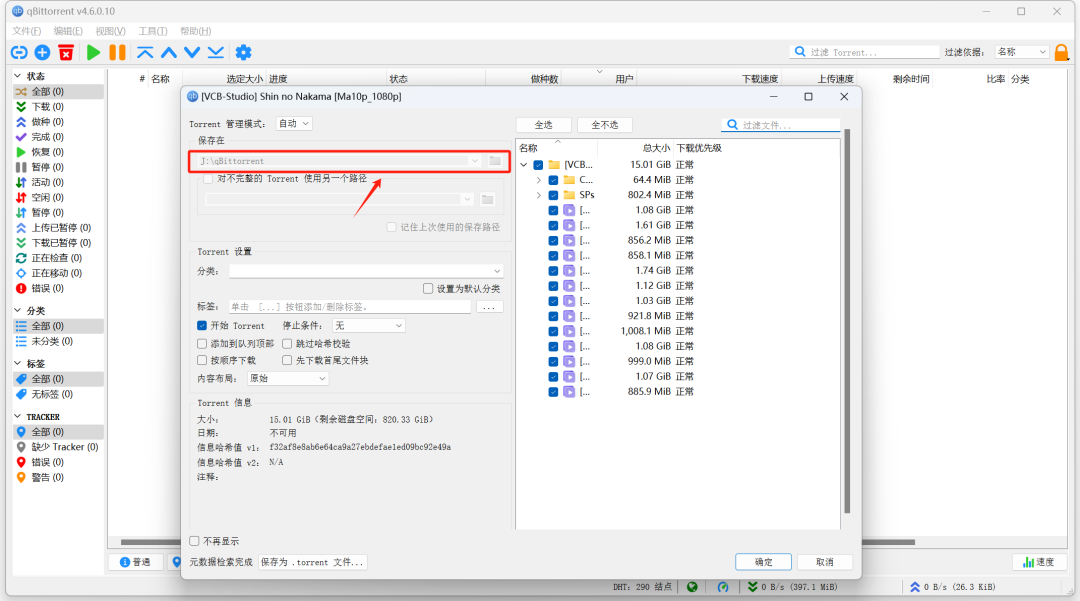
Task: Move torrent to top of queue
Action: 145,52
